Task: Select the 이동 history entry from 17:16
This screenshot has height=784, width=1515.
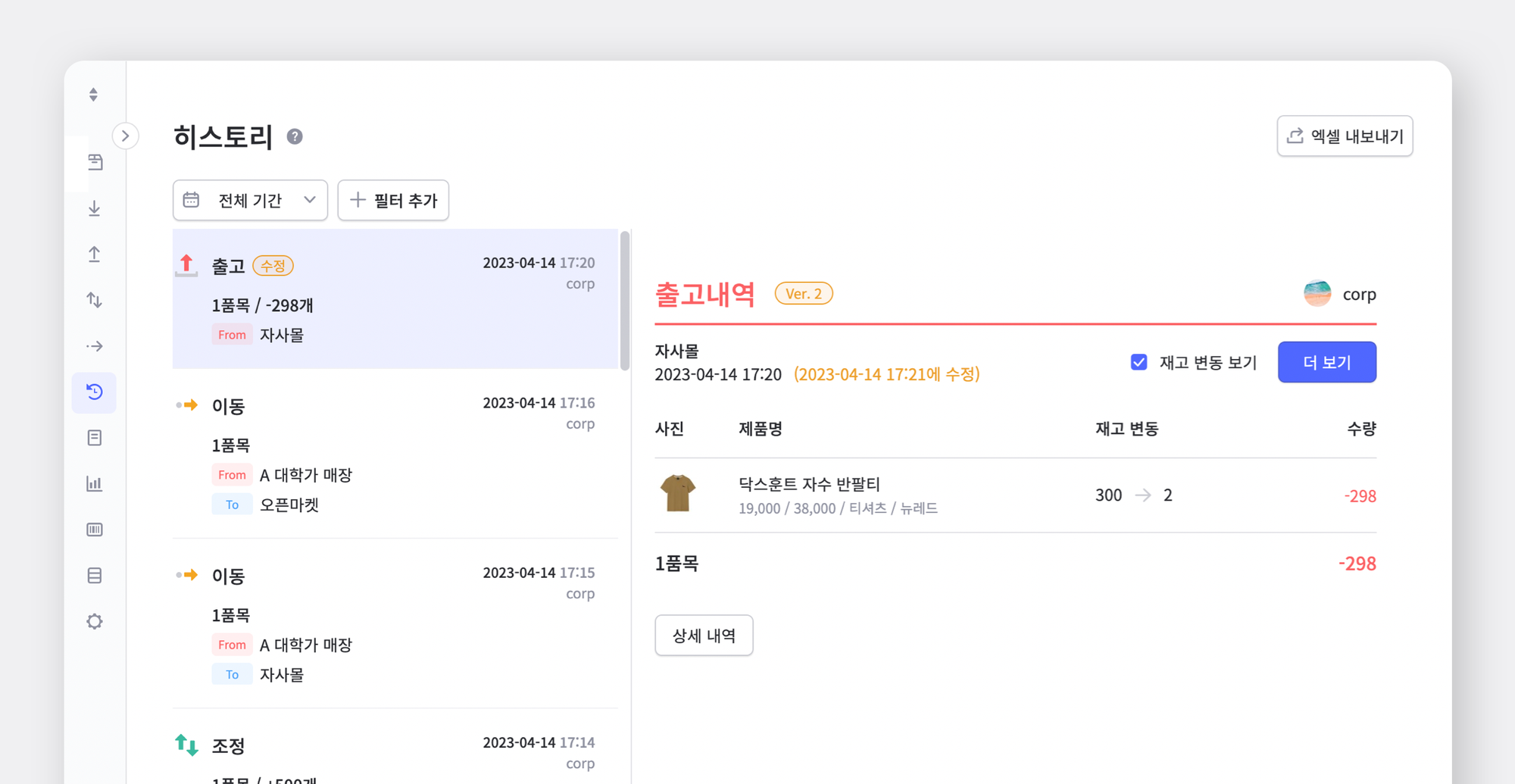Action: 394,454
